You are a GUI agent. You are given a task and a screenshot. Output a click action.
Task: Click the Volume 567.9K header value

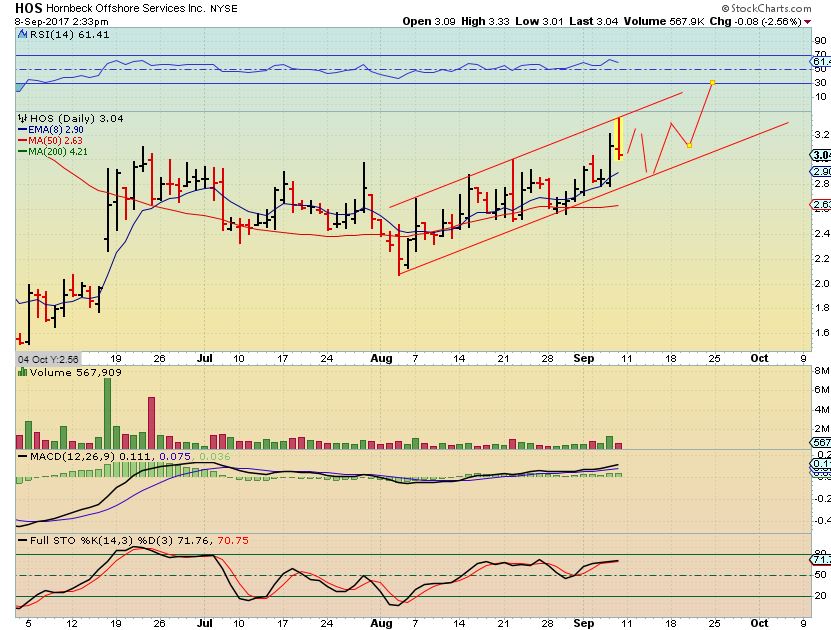(x=664, y=21)
